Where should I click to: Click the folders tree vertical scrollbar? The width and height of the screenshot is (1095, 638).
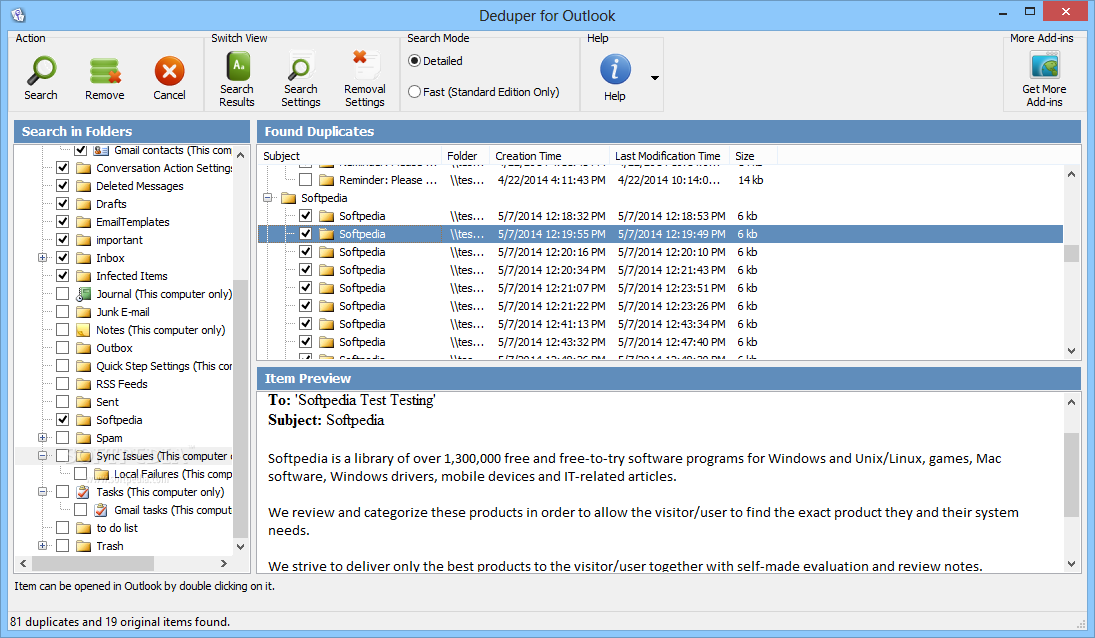[240, 408]
